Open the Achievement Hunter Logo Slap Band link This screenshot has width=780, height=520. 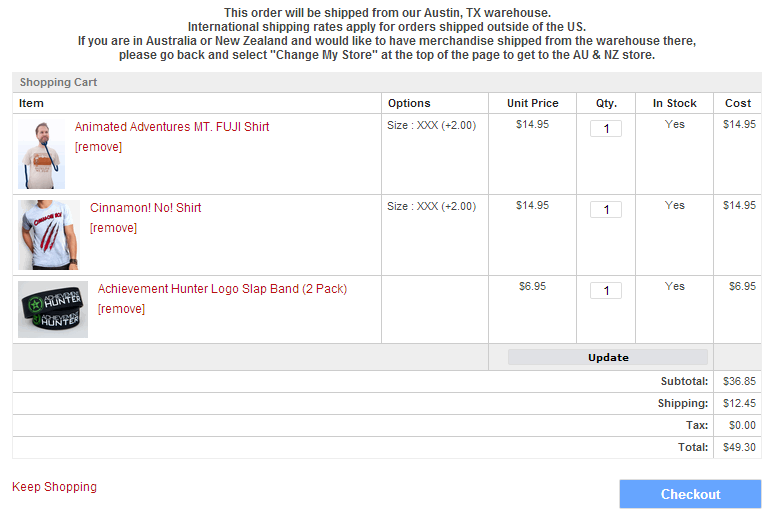point(222,289)
